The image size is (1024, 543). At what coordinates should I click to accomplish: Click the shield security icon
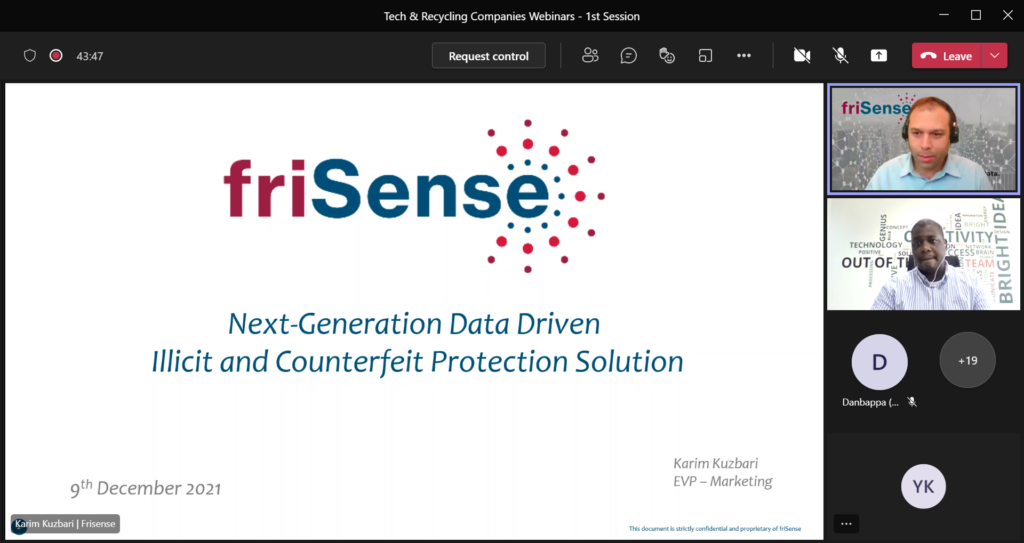click(x=29, y=56)
